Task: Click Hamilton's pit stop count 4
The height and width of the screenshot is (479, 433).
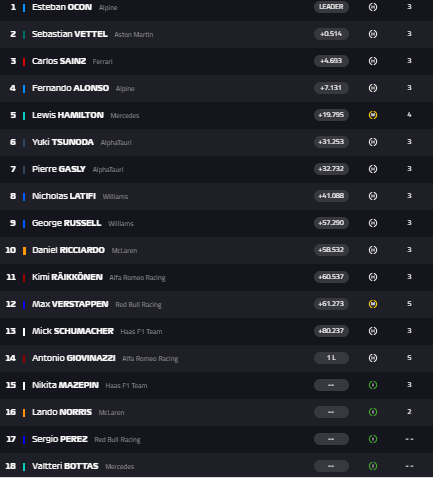Action: (x=409, y=115)
